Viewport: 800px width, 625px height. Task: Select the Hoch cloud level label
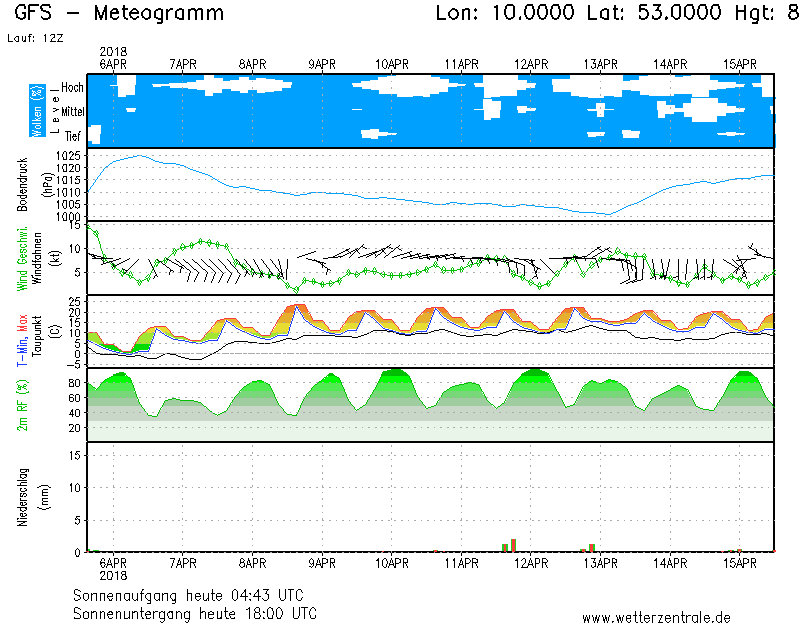point(72,88)
